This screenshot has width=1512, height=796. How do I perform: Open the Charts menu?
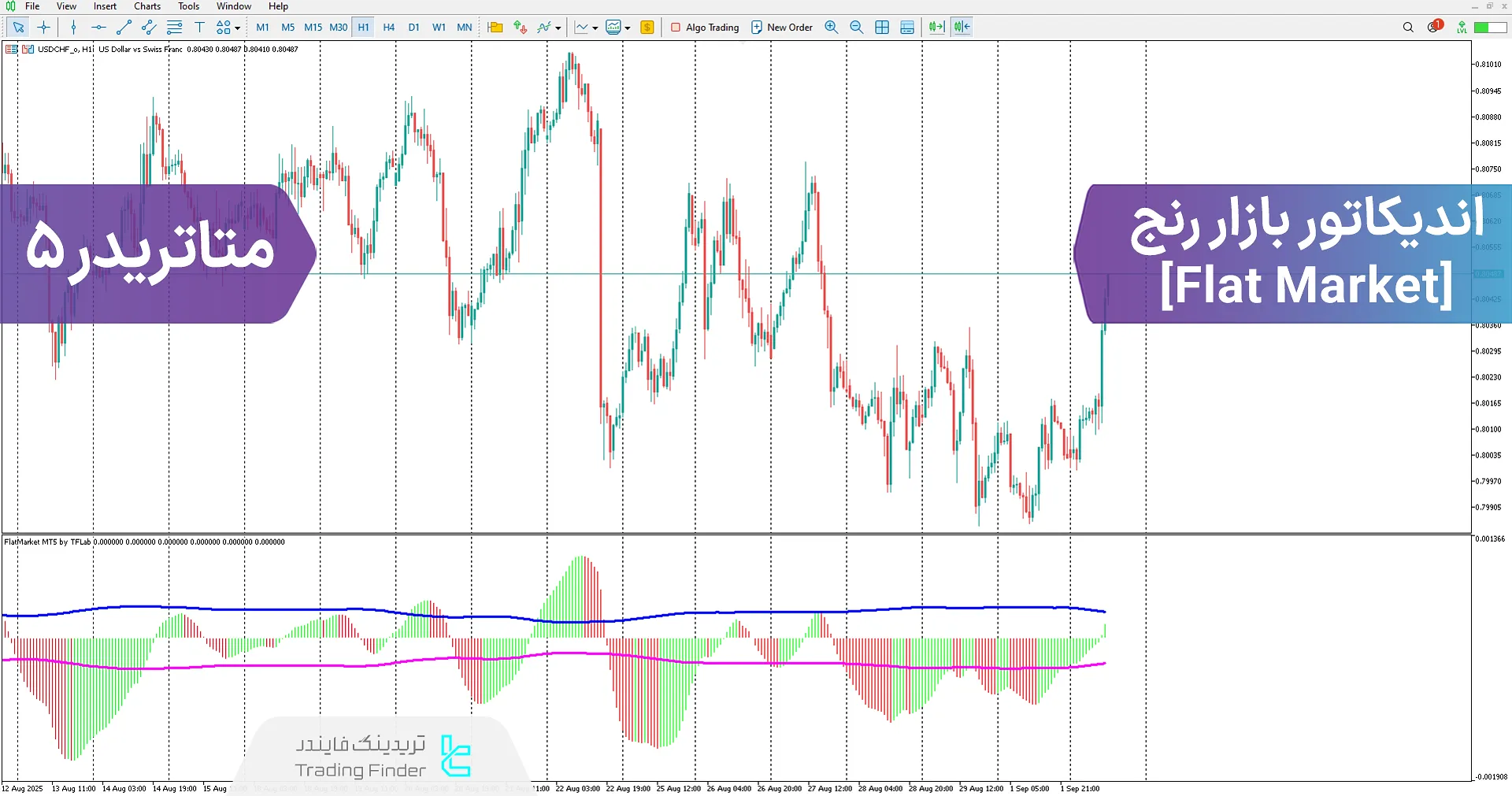pyautogui.click(x=146, y=6)
